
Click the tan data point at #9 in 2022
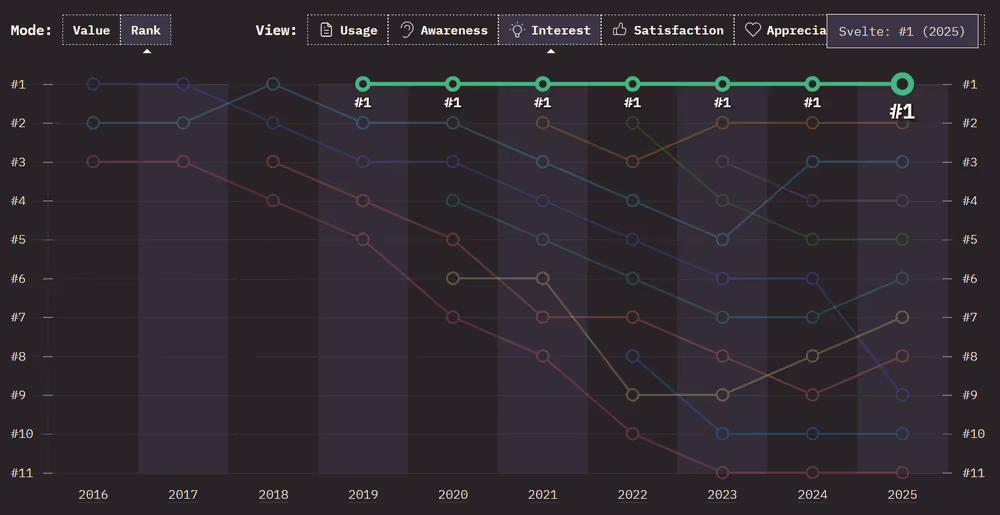point(632,395)
